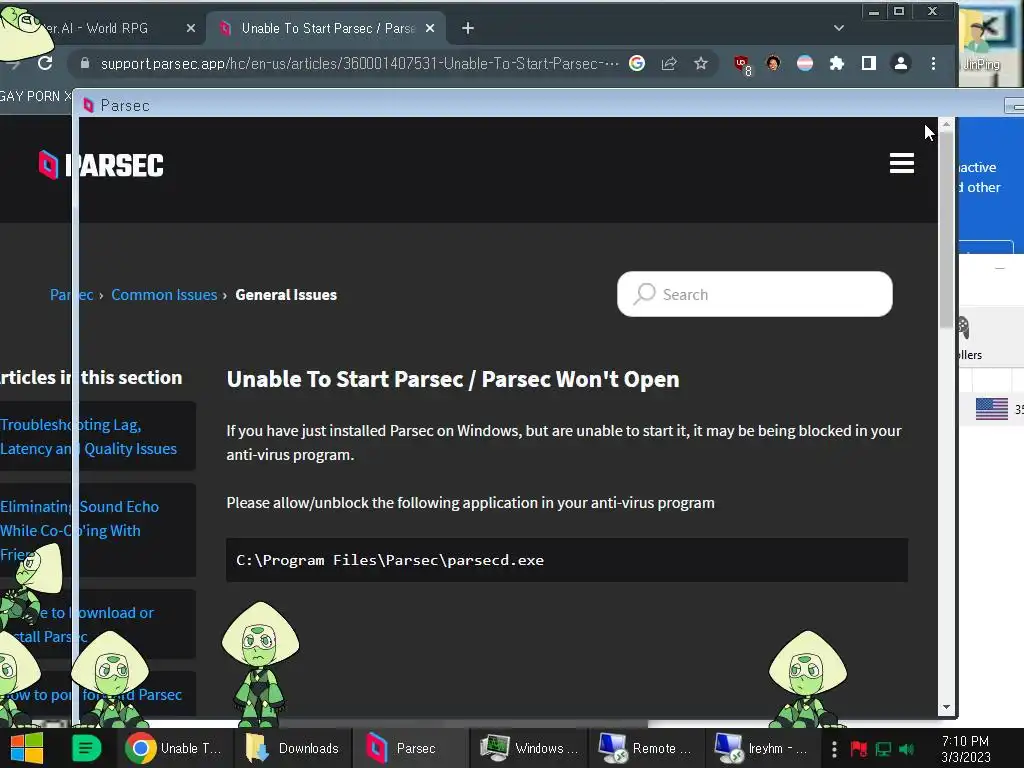Click the magnifier icon in search box
Viewport: 1024px width, 768px height.
click(644, 294)
